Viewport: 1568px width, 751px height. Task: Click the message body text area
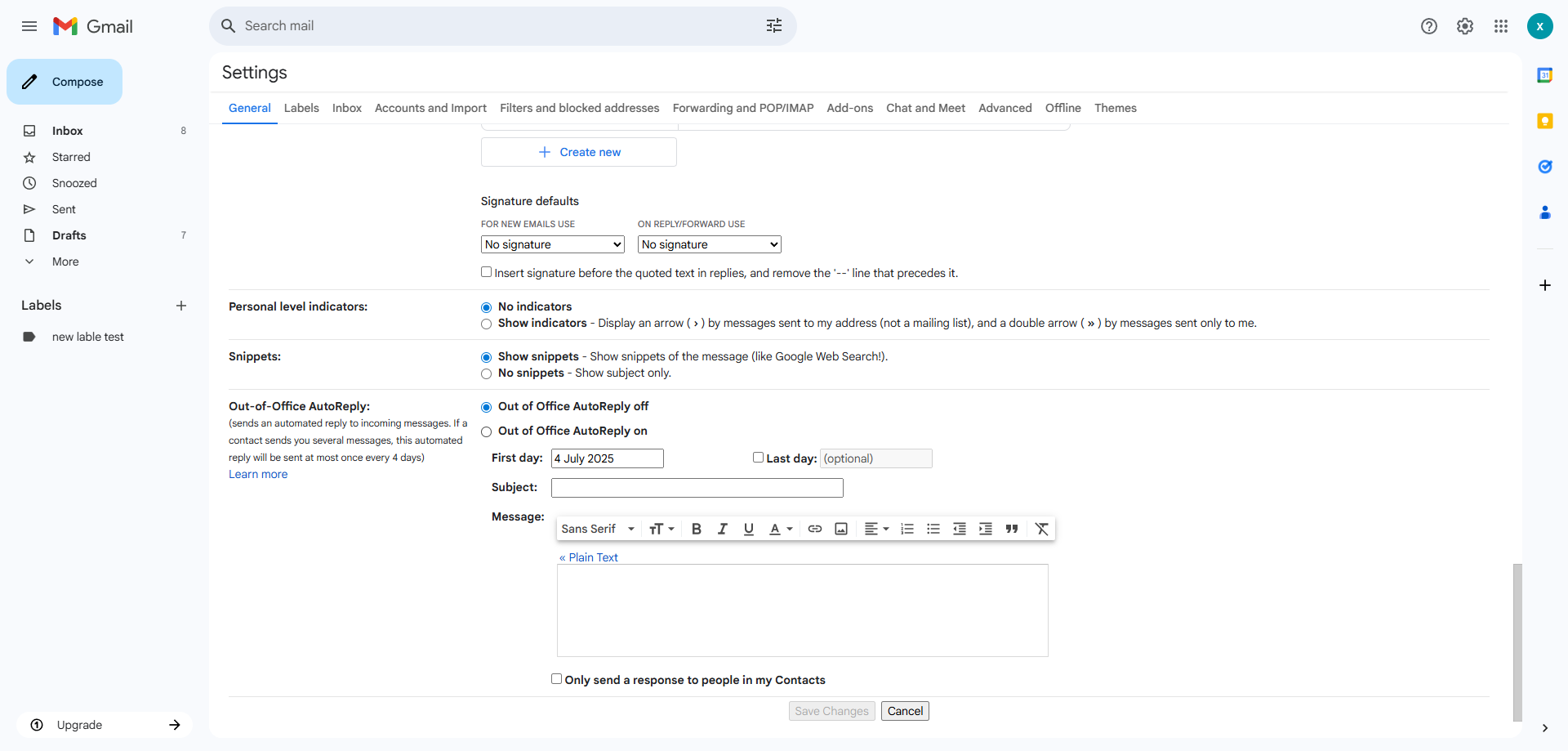click(x=803, y=610)
